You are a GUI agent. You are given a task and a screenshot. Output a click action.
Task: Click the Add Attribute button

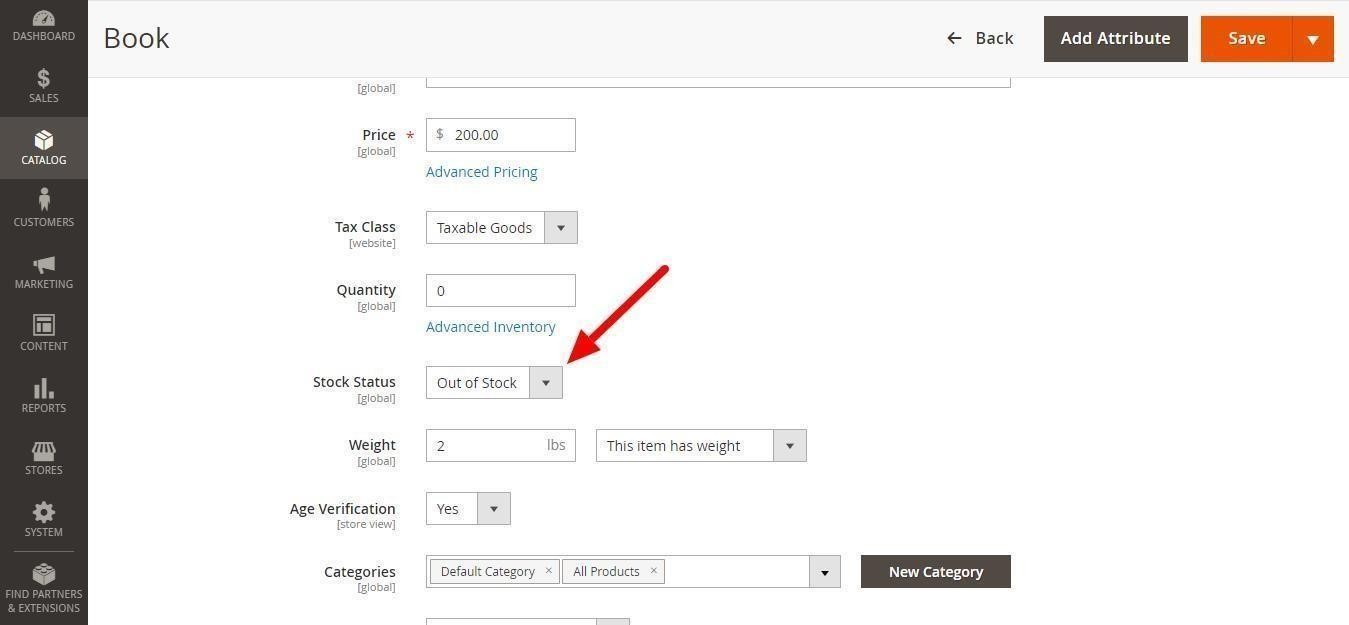[1115, 39]
